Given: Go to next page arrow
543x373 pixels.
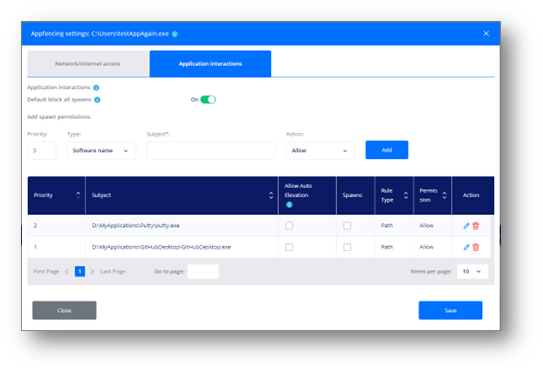Looking at the screenshot, I should pyautogui.click(x=92, y=272).
